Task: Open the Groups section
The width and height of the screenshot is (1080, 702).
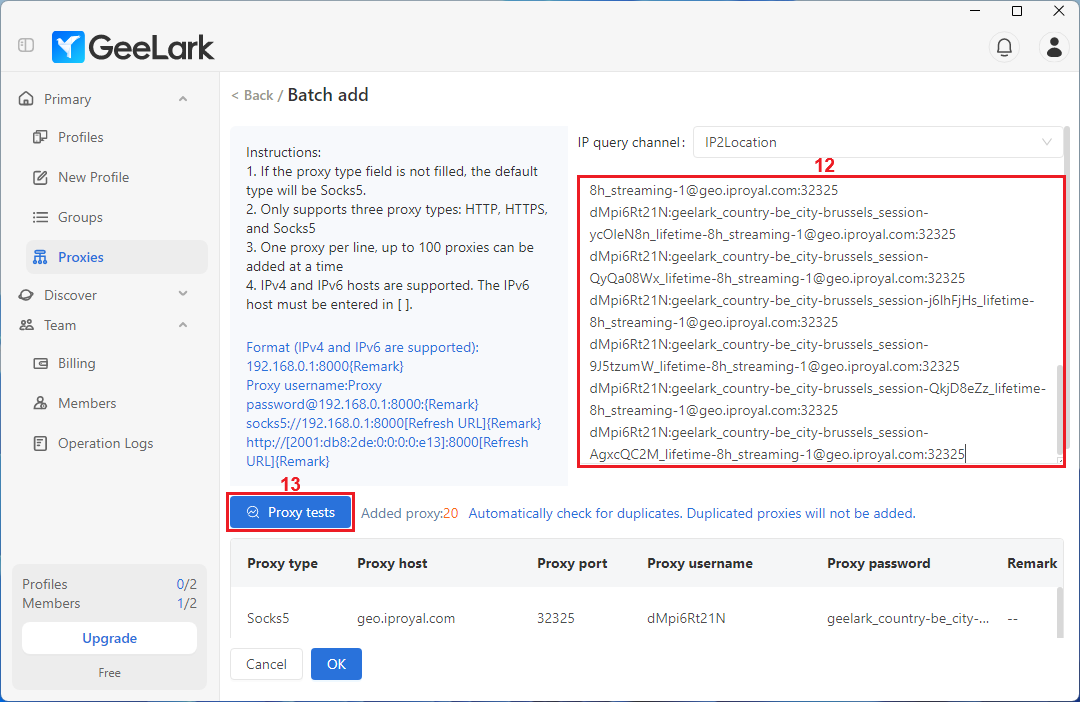Action: [x=80, y=217]
